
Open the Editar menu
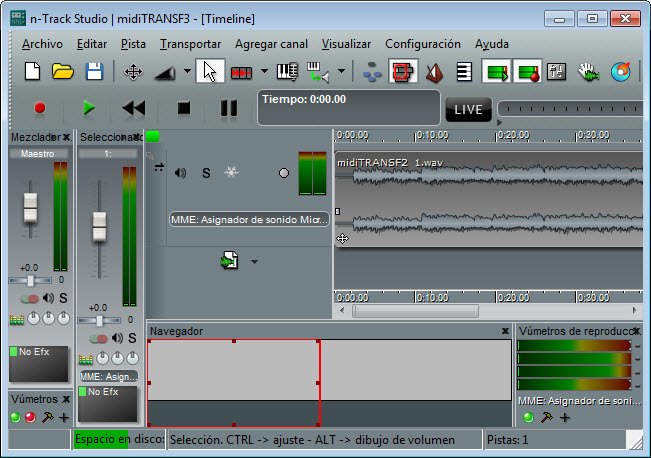point(92,44)
